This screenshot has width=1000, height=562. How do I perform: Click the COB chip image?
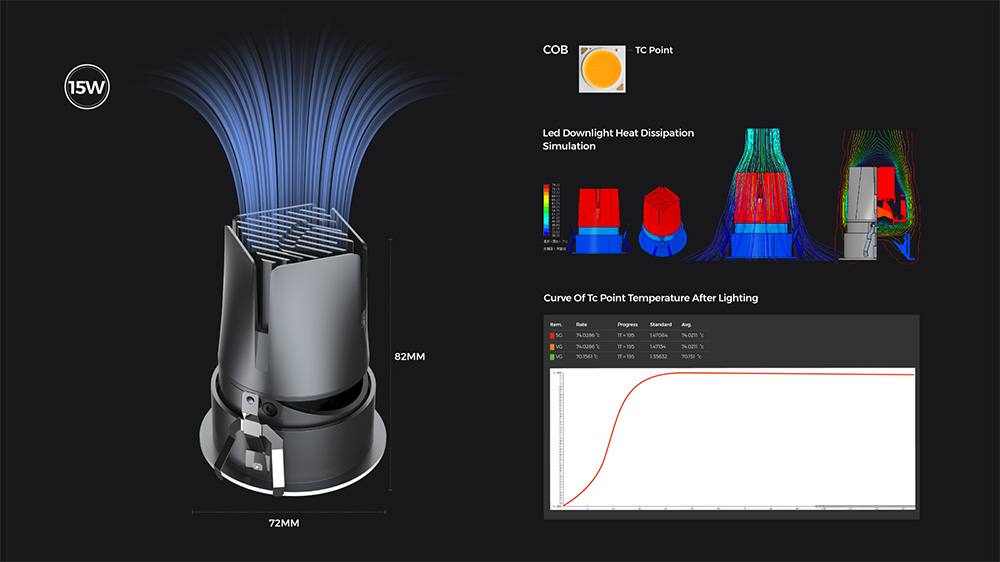604,66
